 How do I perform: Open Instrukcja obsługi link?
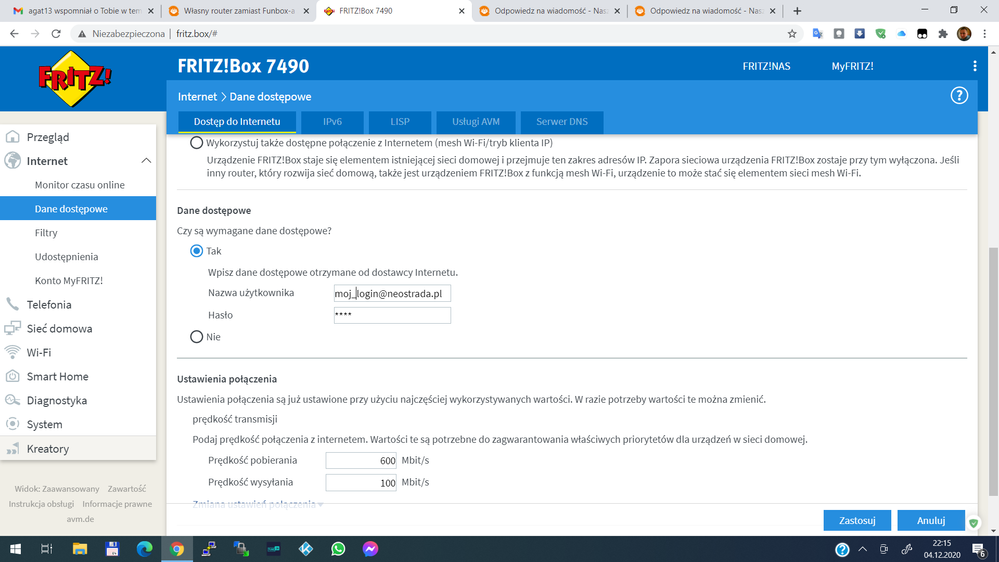pyautogui.click(x=41, y=504)
